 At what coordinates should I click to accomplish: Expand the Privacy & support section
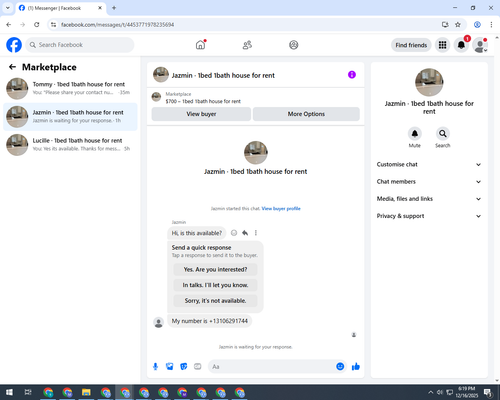[429, 216]
